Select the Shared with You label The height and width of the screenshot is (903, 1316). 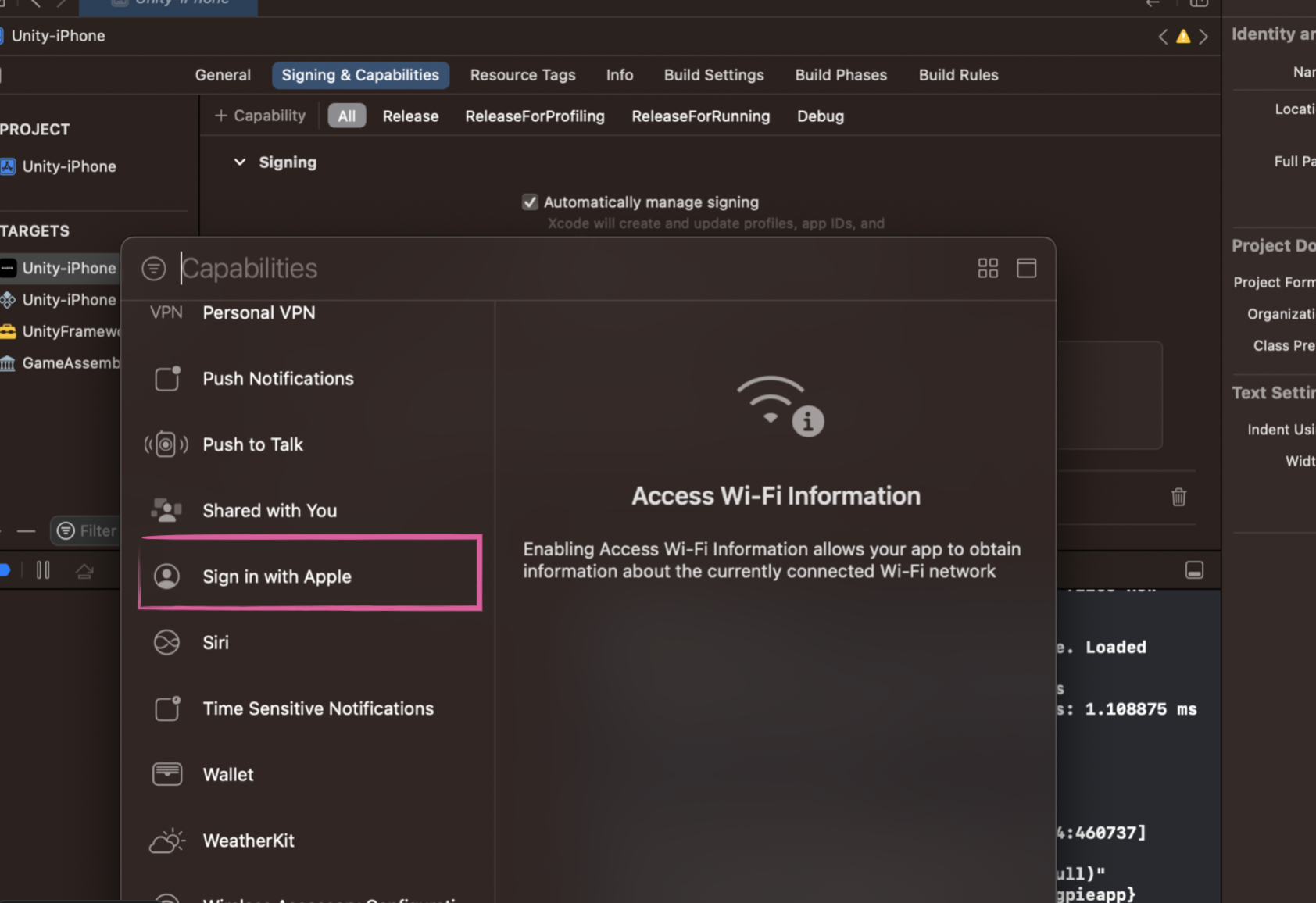pos(270,511)
